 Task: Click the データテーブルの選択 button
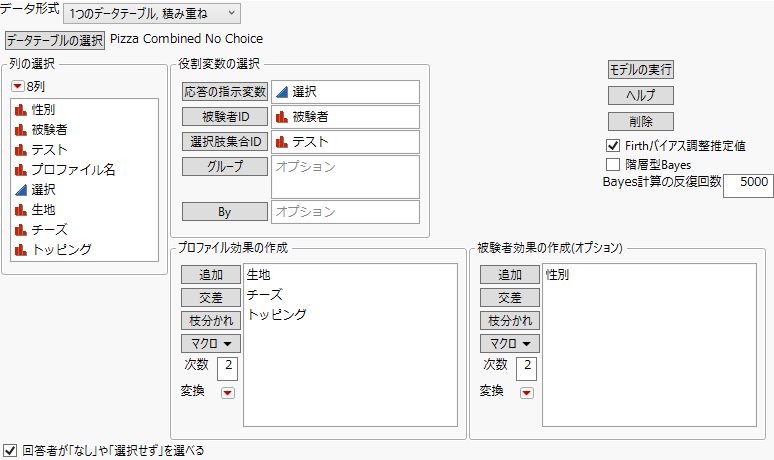(55, 40)
